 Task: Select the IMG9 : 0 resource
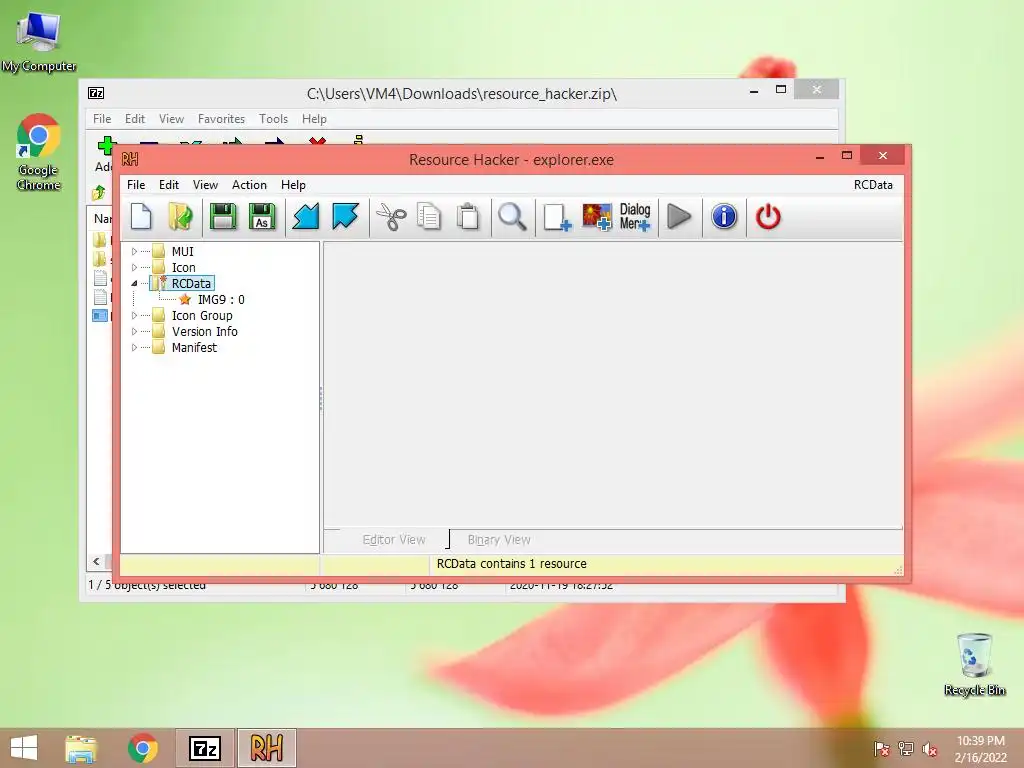(x=221, y=300)
